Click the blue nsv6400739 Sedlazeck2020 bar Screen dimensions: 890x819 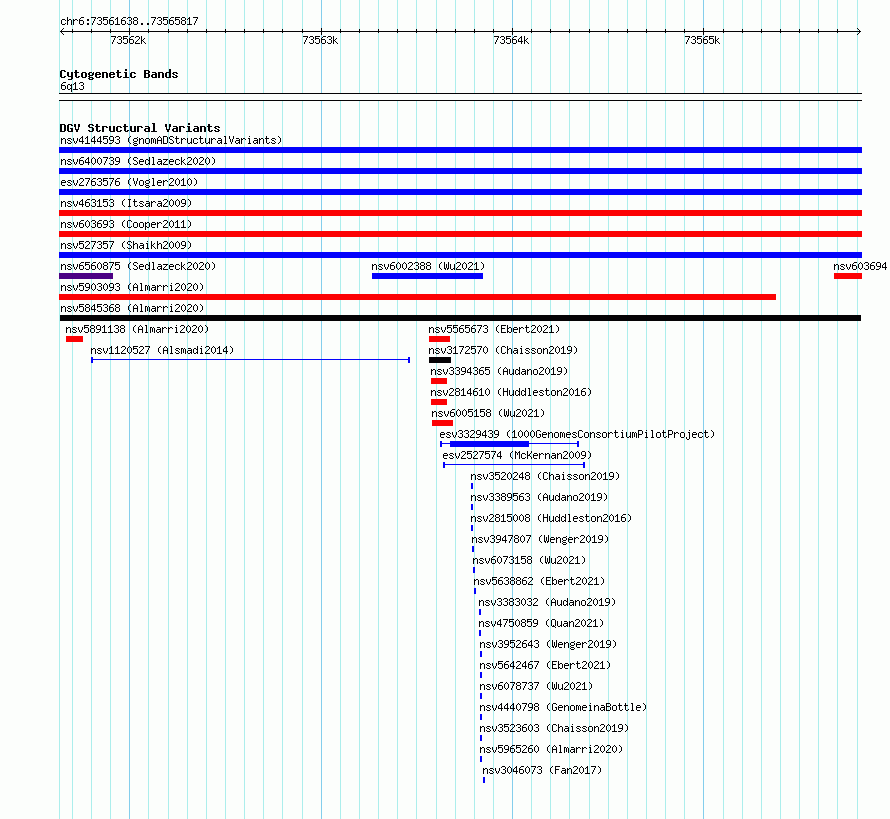(x=460, y=171)
